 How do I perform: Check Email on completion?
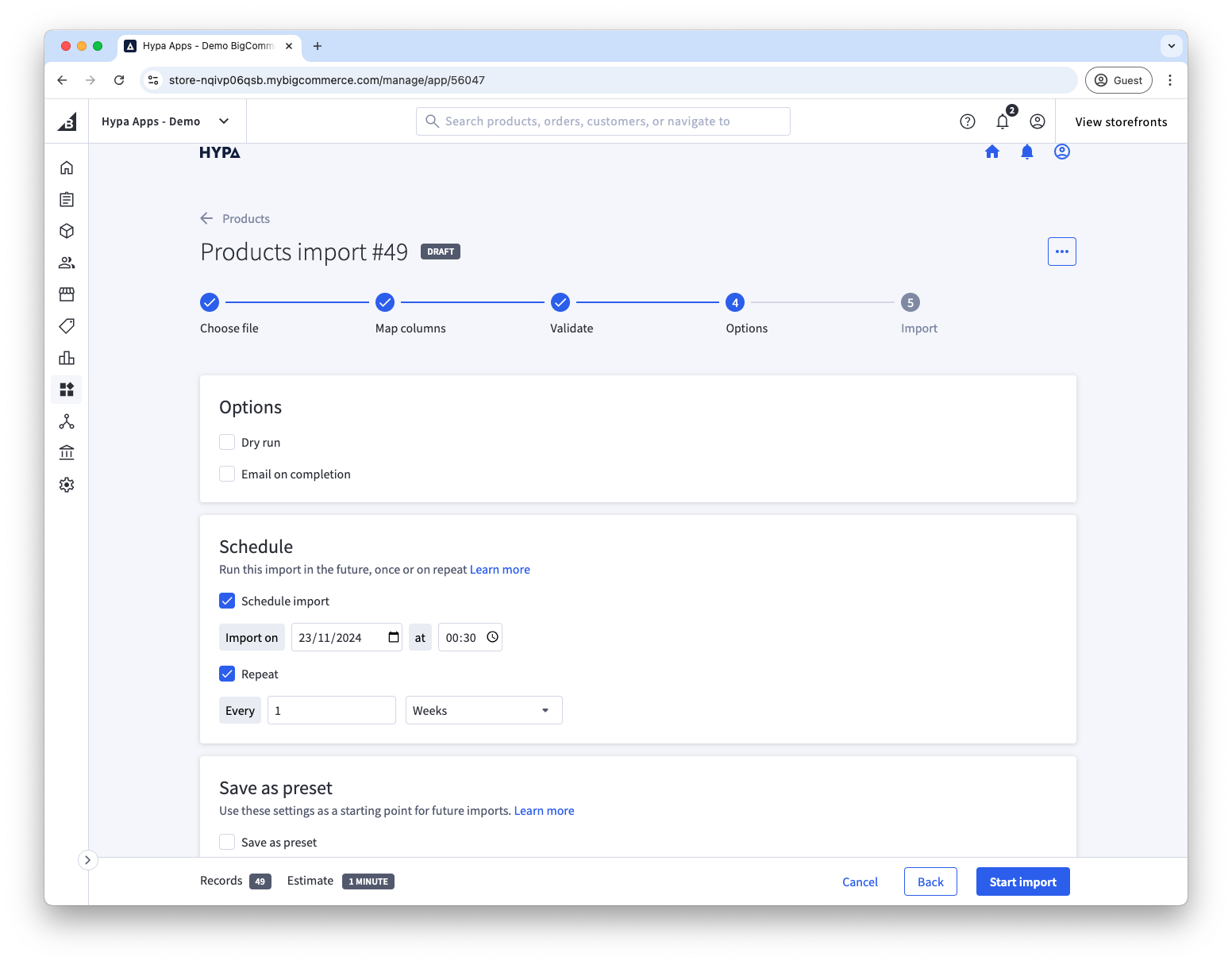(x=227, y=474)
